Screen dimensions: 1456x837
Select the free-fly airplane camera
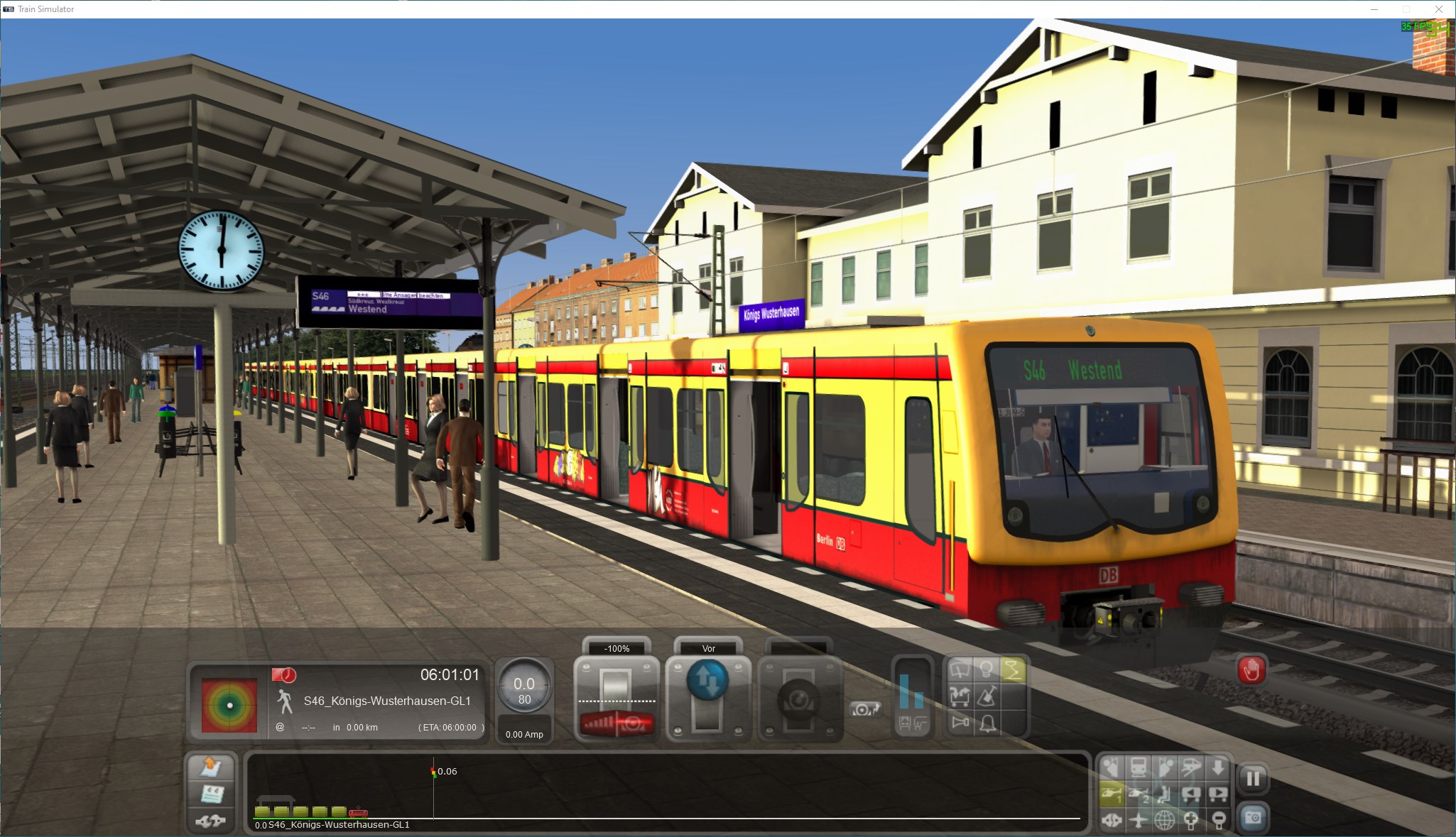click(x=1139, y=820)
